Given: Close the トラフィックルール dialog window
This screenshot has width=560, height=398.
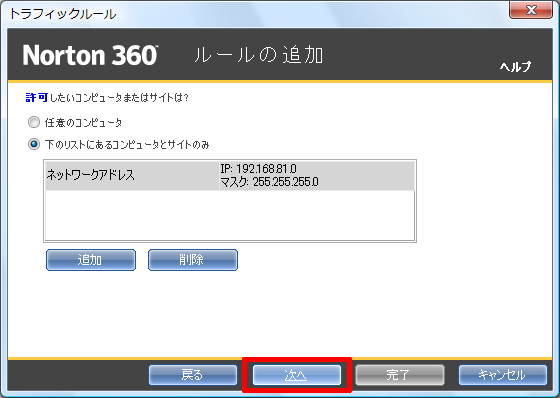Looking at the screenshot, I should (531, 10).
